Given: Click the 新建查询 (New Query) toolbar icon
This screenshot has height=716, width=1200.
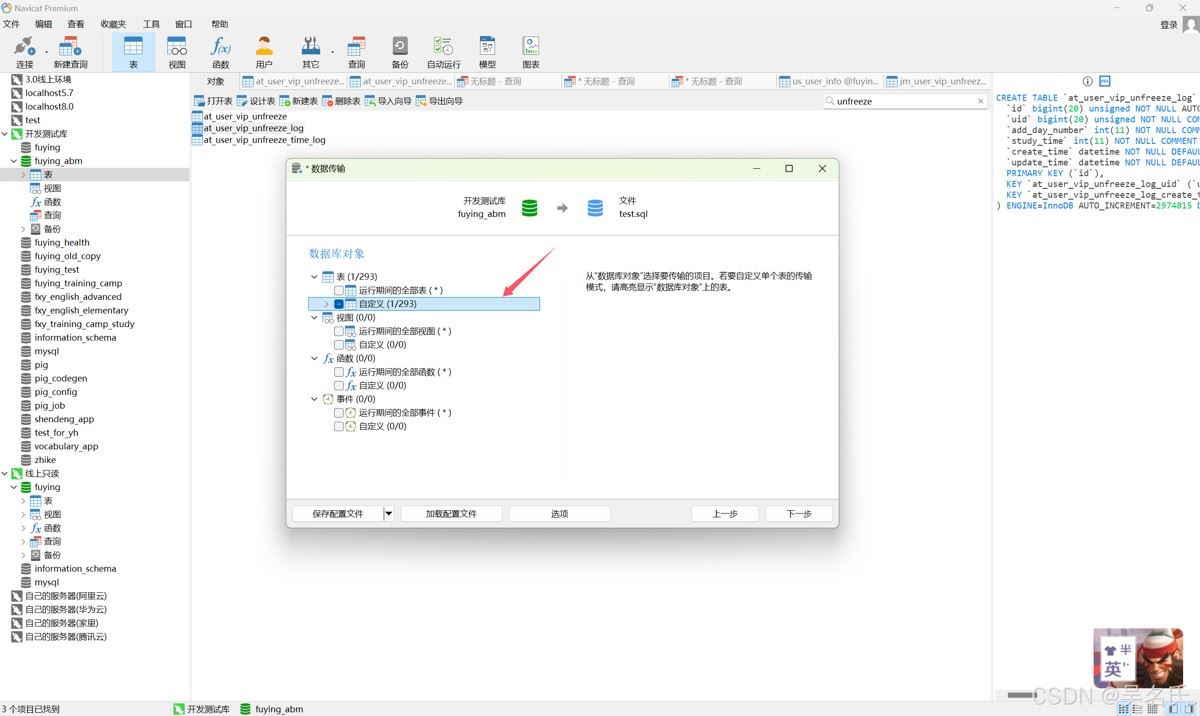Looking at the screenshot, I should (x=70, y=52).
